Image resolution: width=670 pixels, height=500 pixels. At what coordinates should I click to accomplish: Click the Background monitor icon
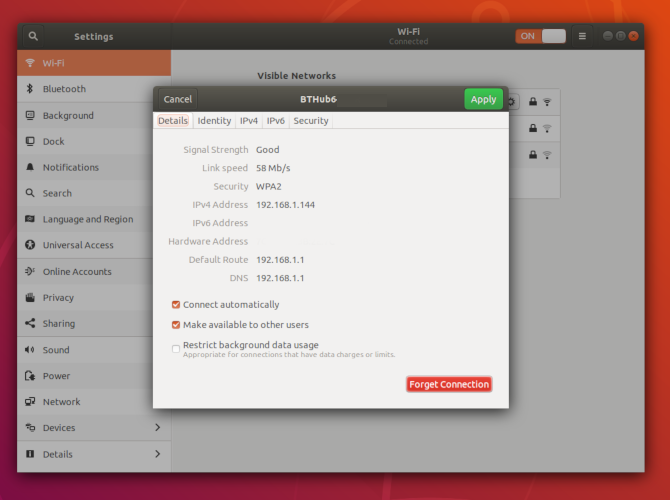click(x=30, y=115)
